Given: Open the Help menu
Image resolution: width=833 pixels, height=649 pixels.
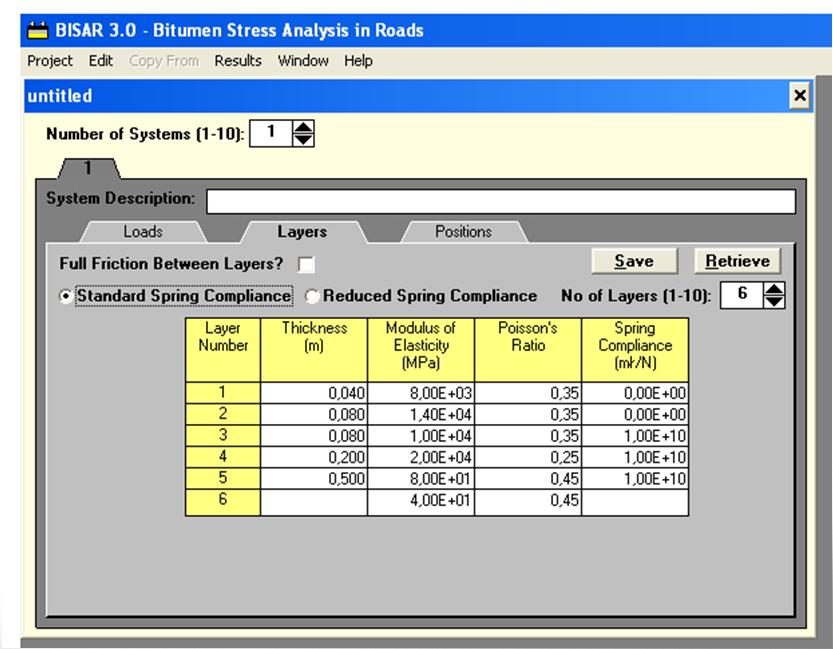Looking at the screenshot, I should tap(358, 61).
